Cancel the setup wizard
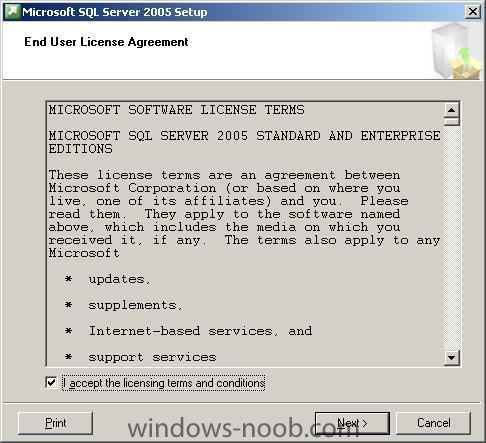 (x=433, y=423)
